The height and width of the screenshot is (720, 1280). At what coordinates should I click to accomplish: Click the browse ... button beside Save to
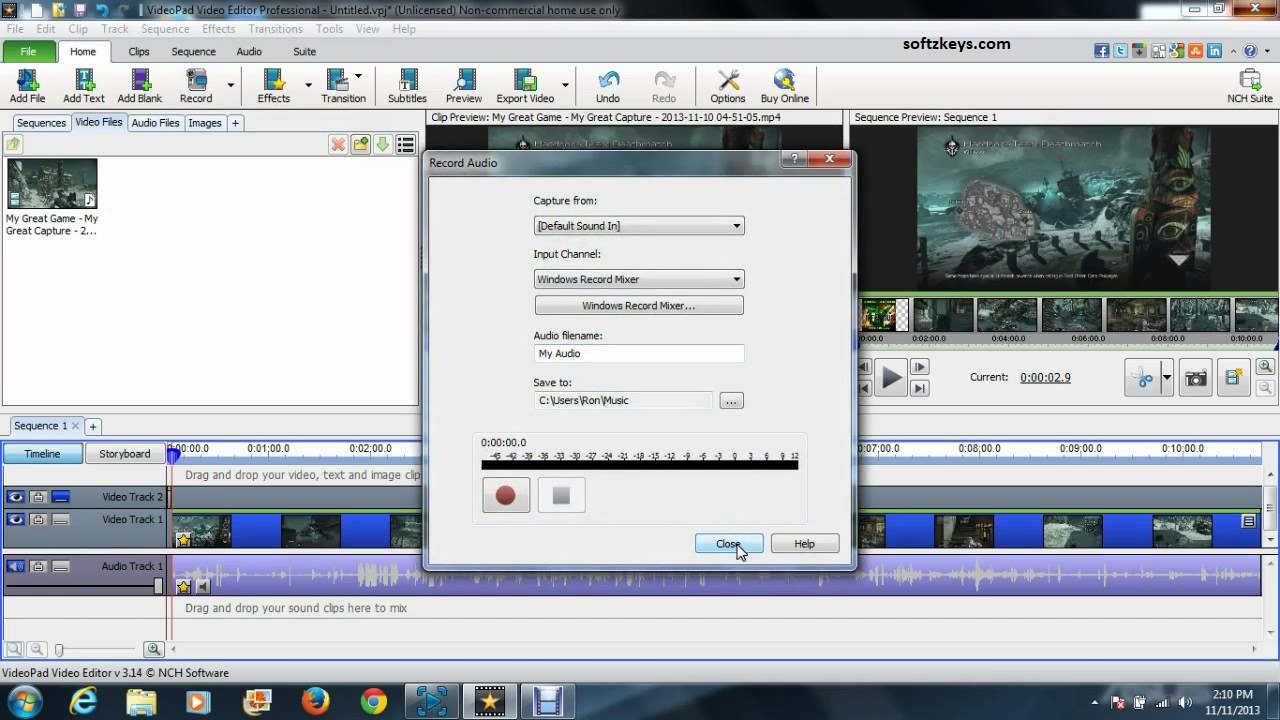[x=731, y=401]
